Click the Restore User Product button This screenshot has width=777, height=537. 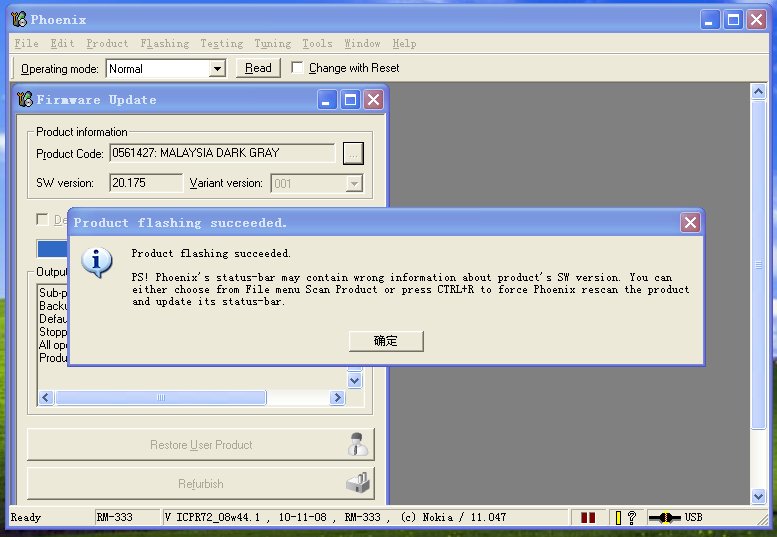point(201,444)
